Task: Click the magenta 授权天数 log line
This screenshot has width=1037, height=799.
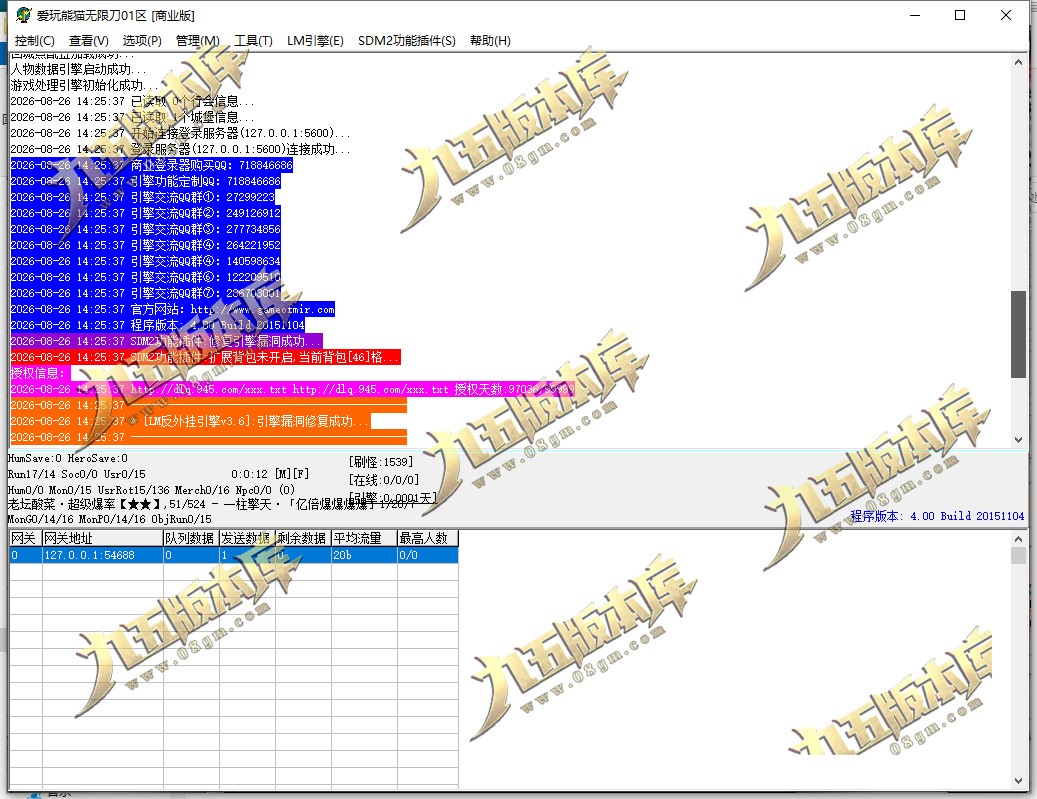Action: click(x=292, y=389)
